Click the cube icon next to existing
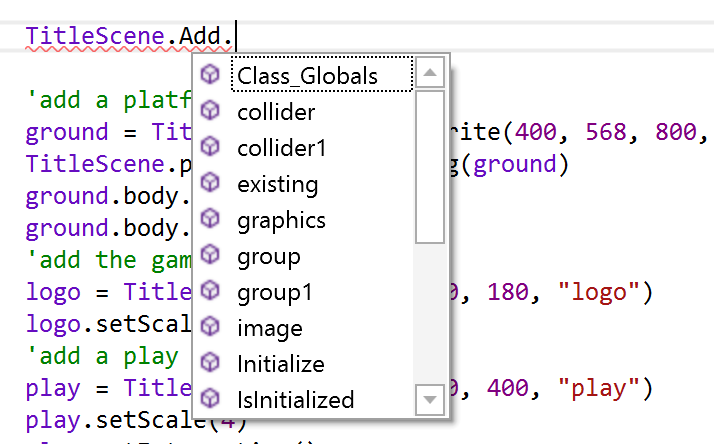 click(x=210, y=184)
